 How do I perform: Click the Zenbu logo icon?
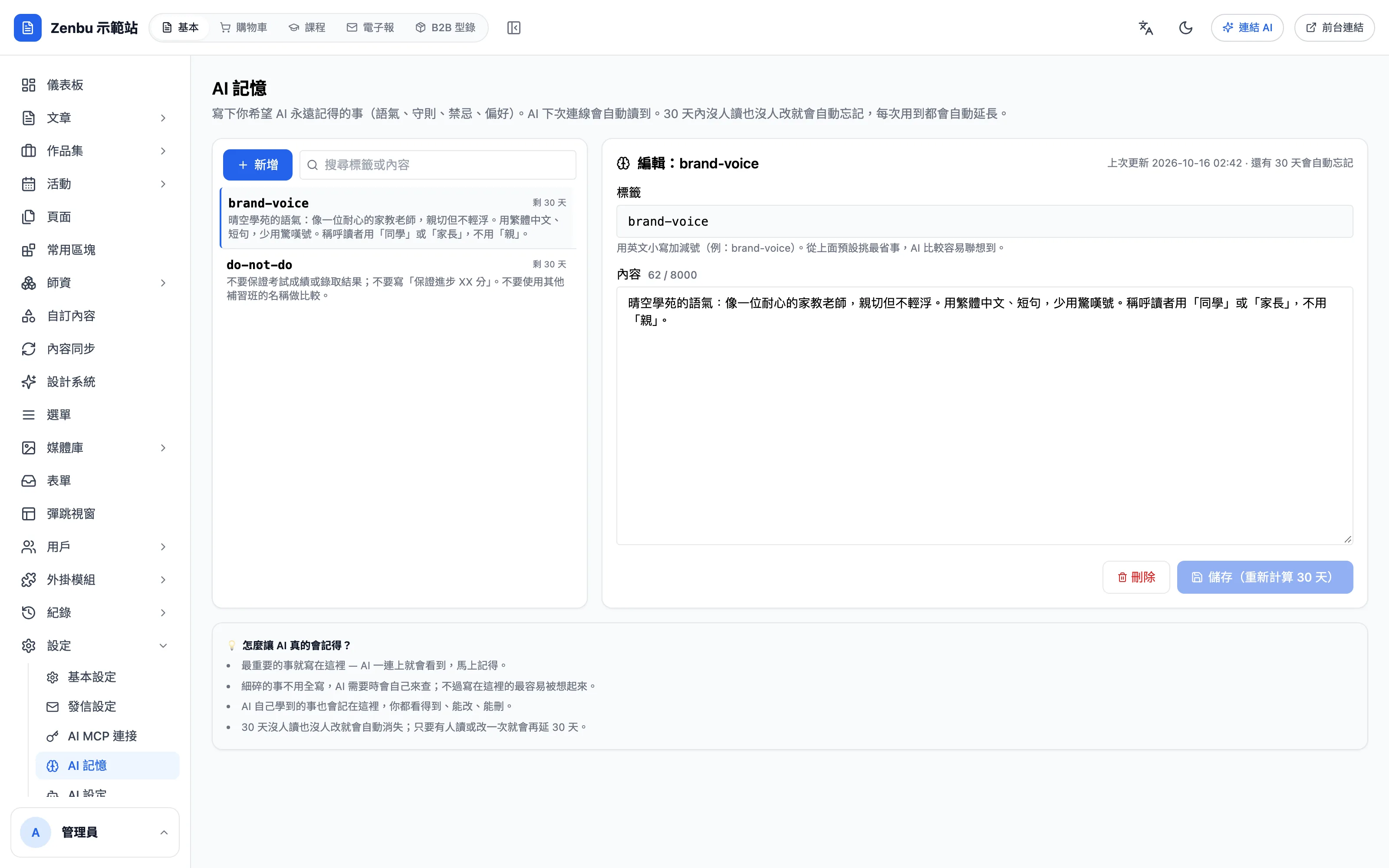[27, 27]
